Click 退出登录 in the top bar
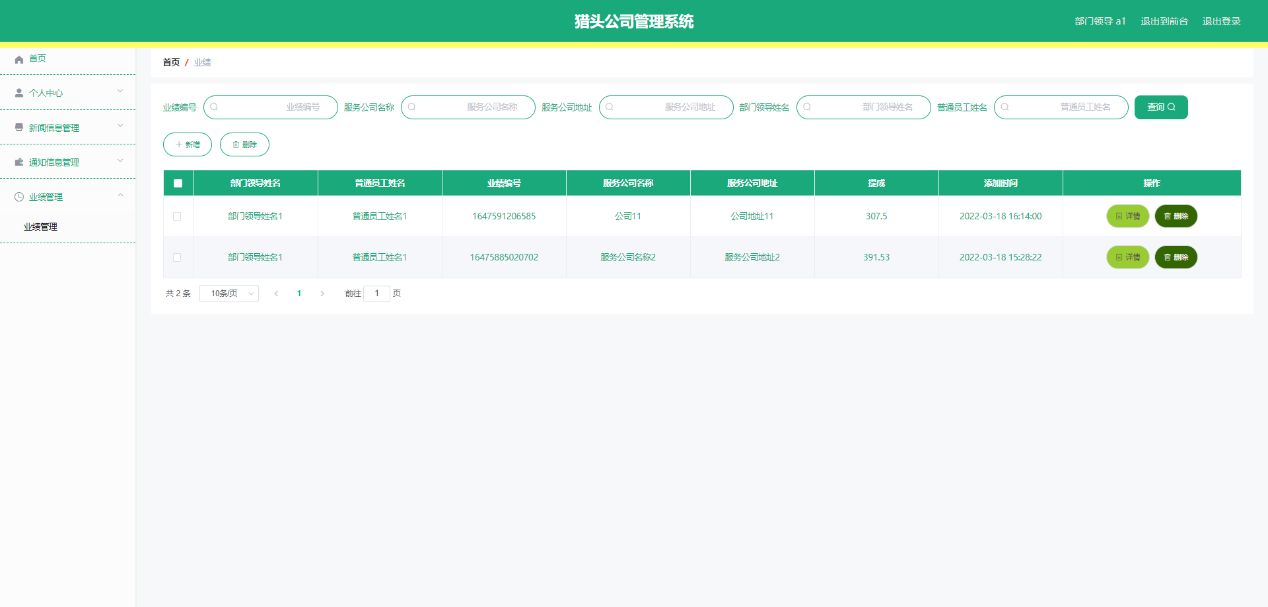Screen dimensions: 1268x607 [x=1221, y=21]
